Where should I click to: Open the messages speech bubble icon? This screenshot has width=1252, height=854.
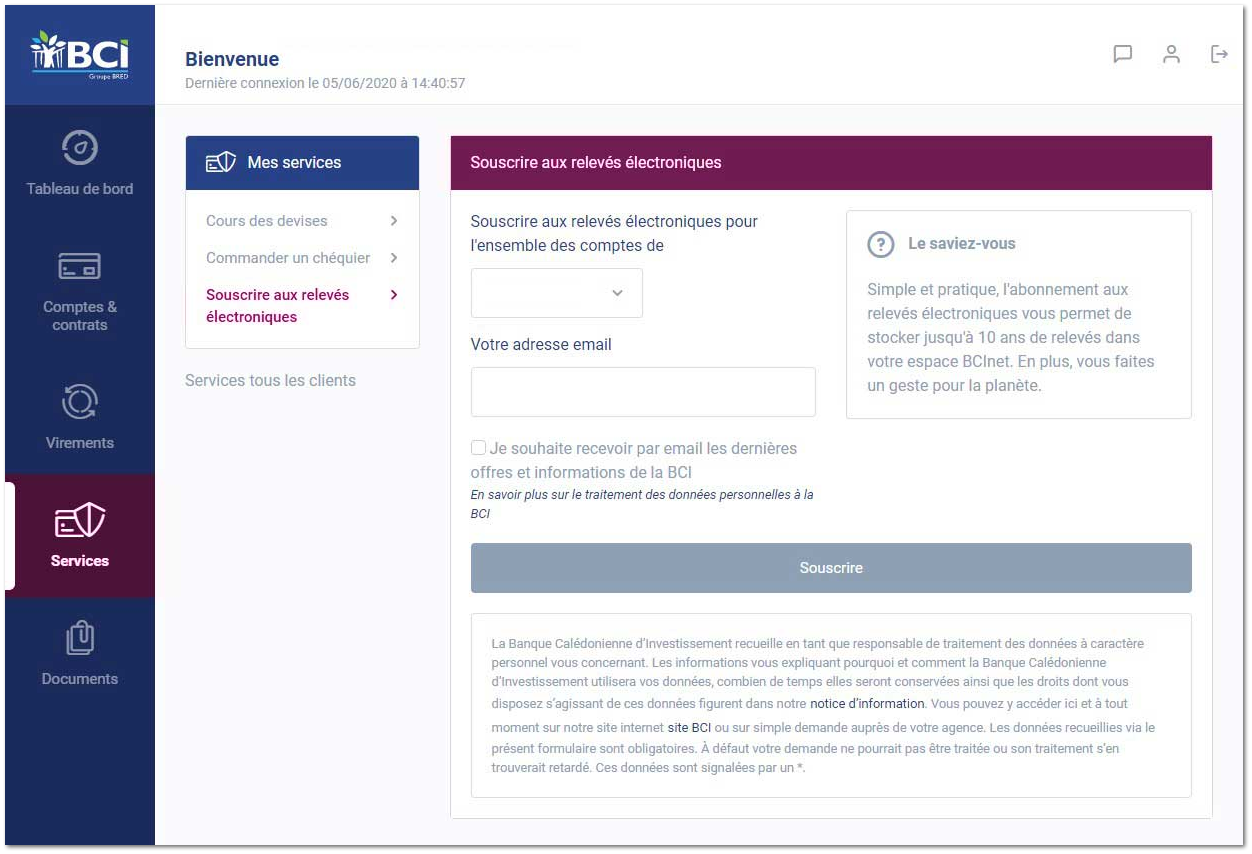[1123, 54]
